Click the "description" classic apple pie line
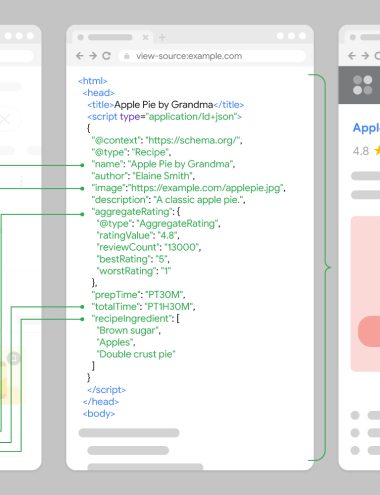380x495 pixels. [168, 200]
